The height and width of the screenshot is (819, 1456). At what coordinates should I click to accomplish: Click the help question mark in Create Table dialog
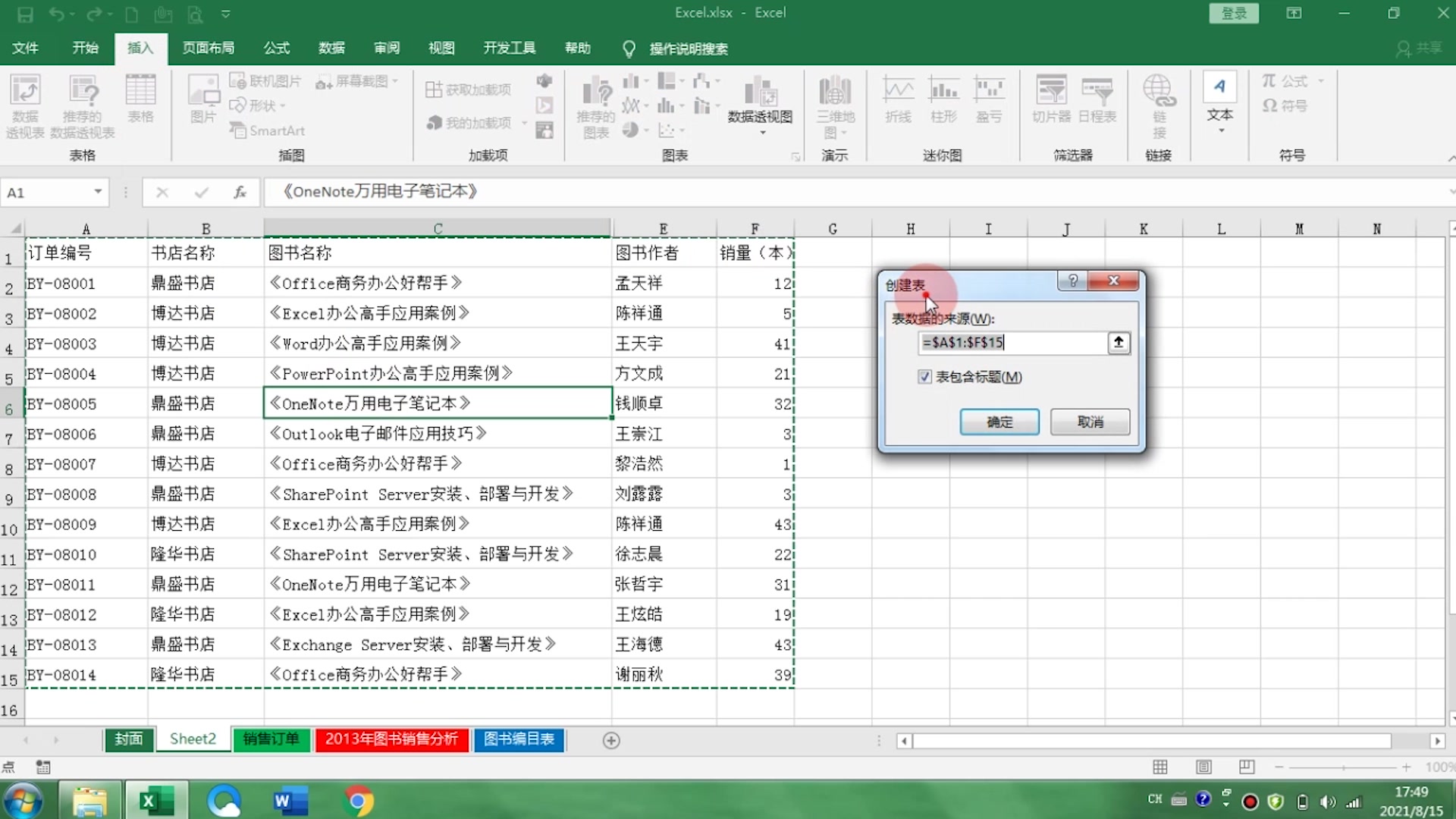(x=1072, y=281)
